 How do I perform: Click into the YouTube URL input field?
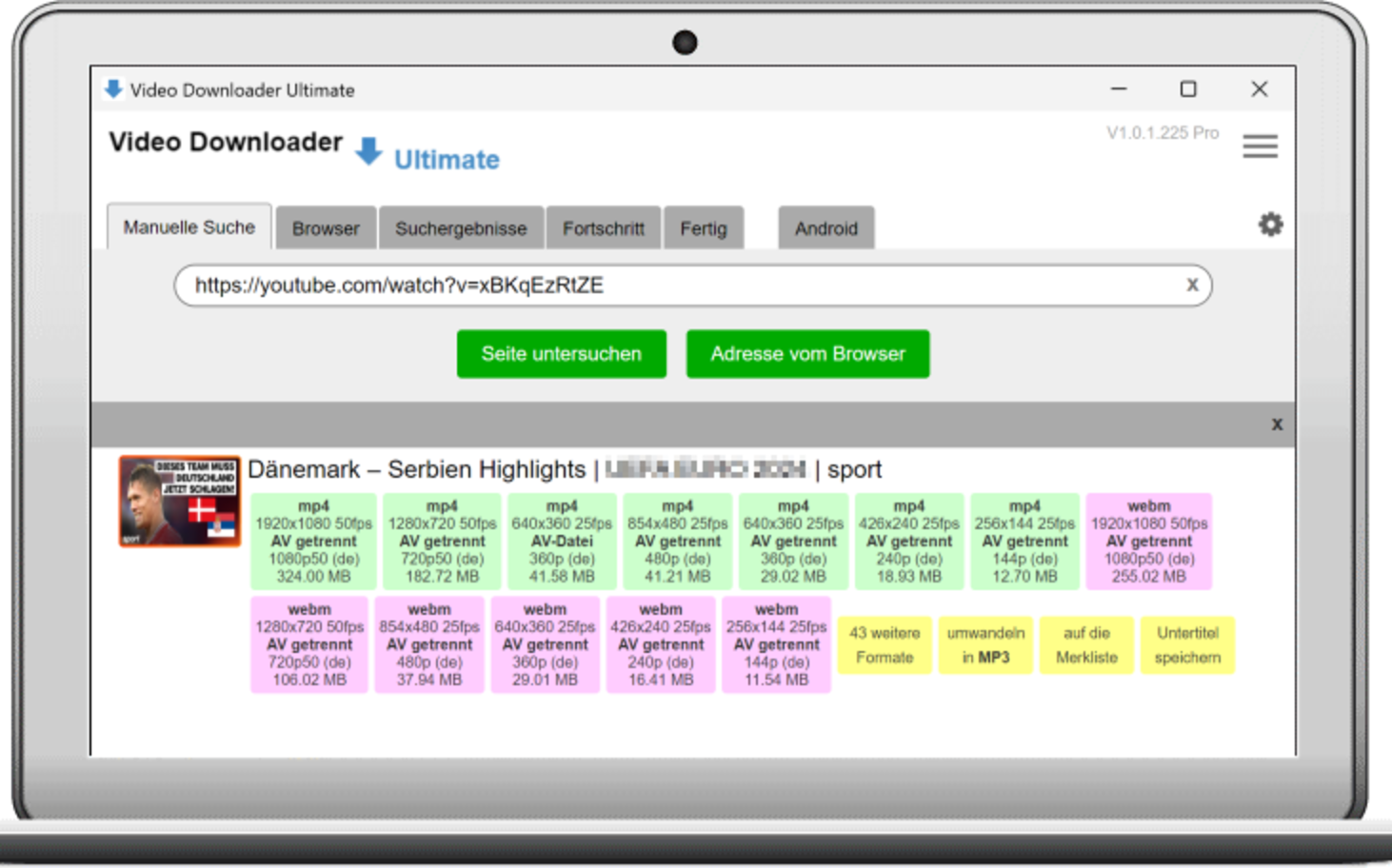tap(693, 286)
